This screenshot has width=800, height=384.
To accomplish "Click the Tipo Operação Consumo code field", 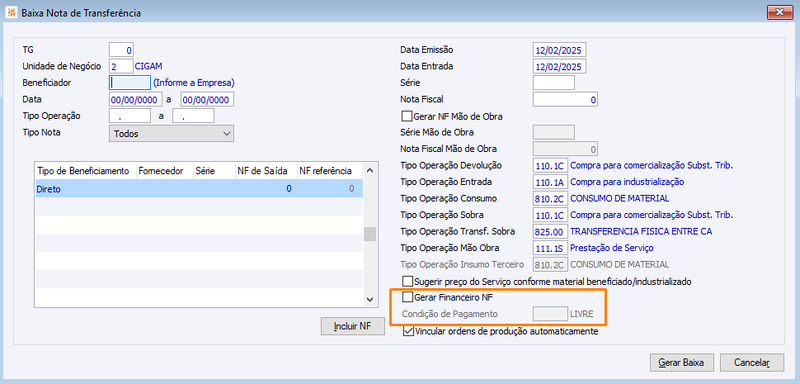I will tap(550, 198).
